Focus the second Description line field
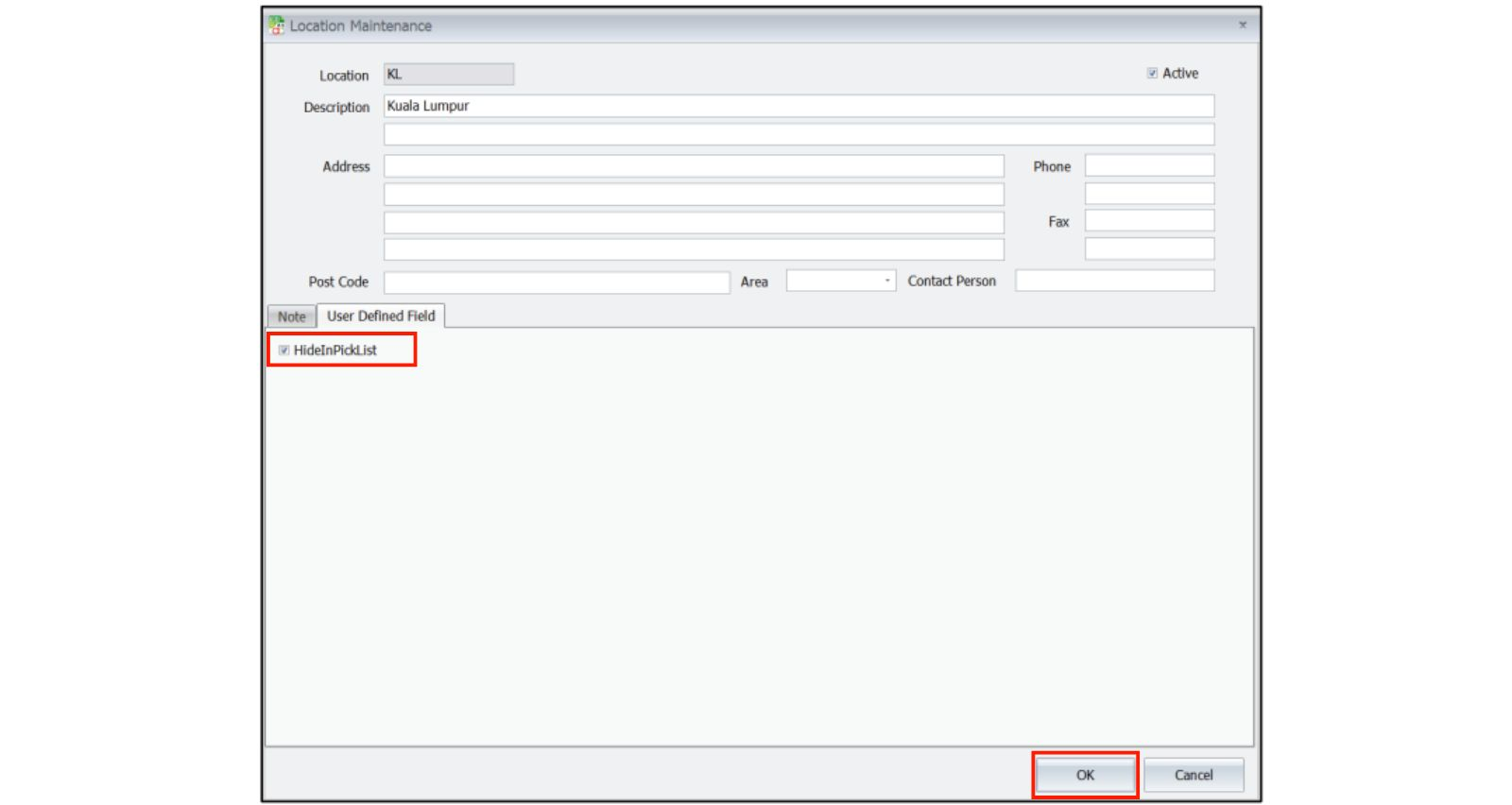The width and height of the screenshot is (1512, 805). pyautogui.click(x=798, y=134)
